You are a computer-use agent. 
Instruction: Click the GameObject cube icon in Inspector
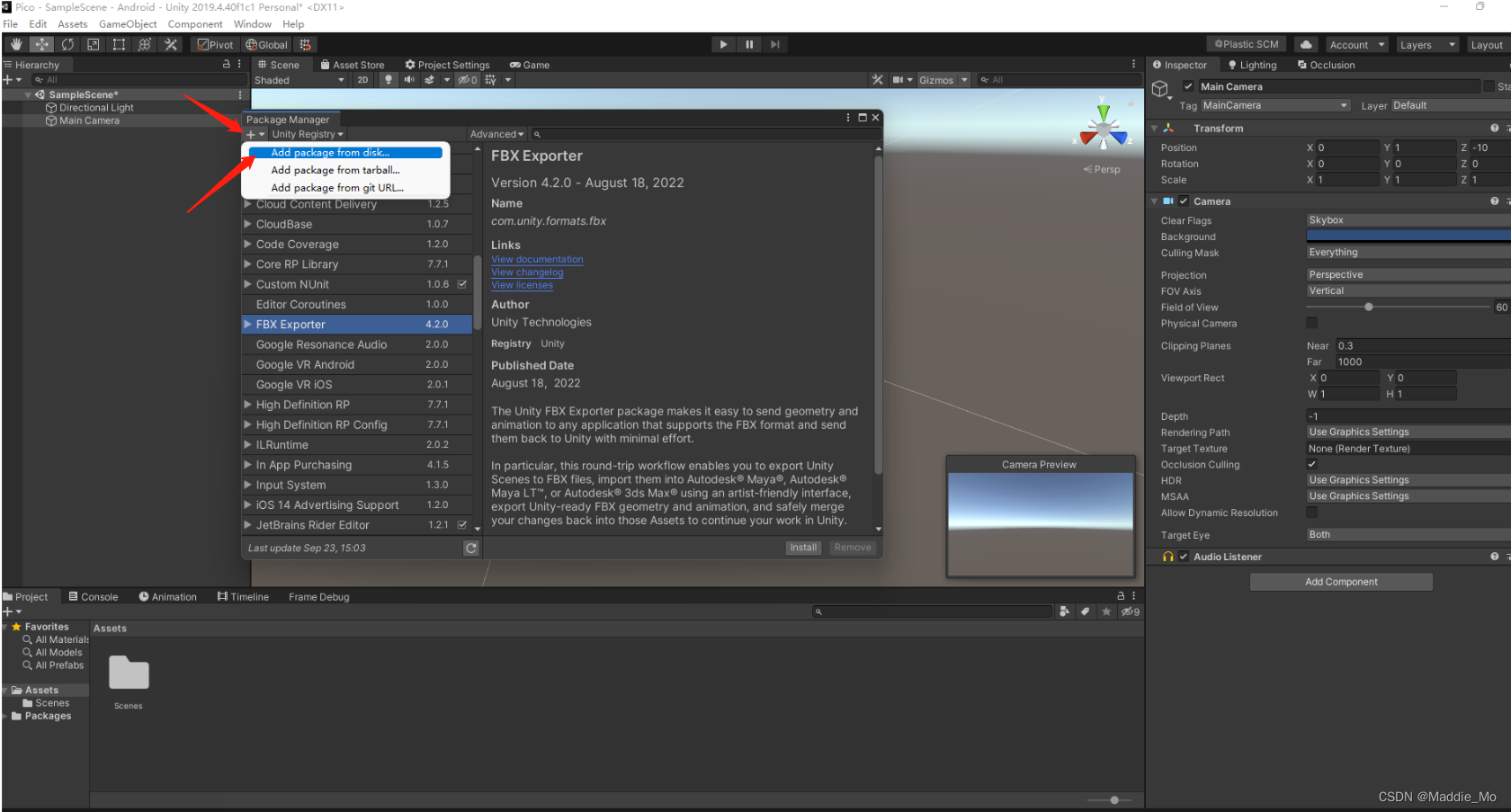tap(1160, 88)
